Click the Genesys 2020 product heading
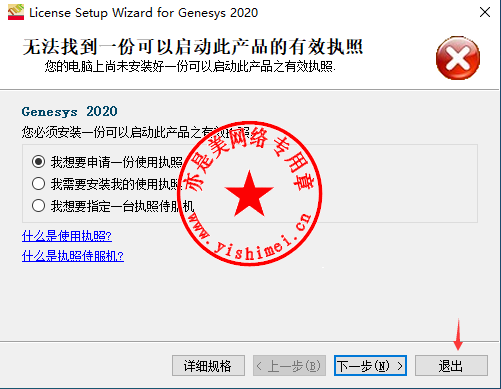Viewport: 501px width, 389px height. coord(69,111)
